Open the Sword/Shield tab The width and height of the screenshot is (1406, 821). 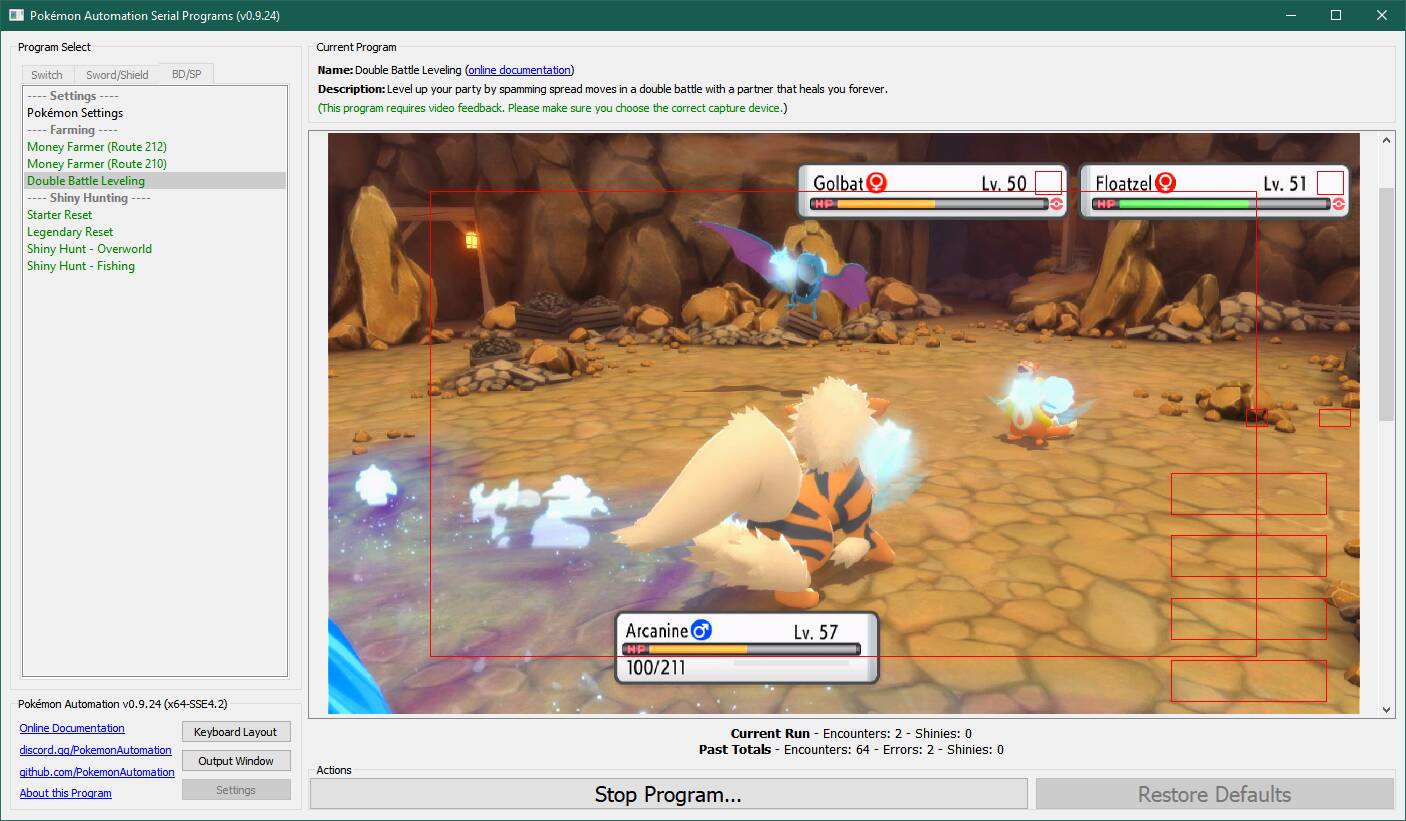click(117, 75)
